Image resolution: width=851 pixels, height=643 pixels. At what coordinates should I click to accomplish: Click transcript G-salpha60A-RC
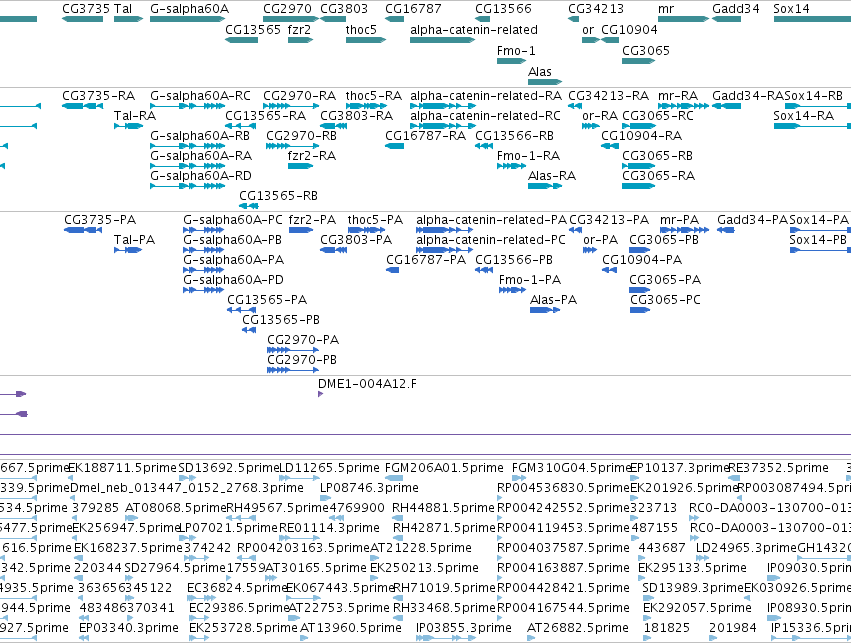200,96
